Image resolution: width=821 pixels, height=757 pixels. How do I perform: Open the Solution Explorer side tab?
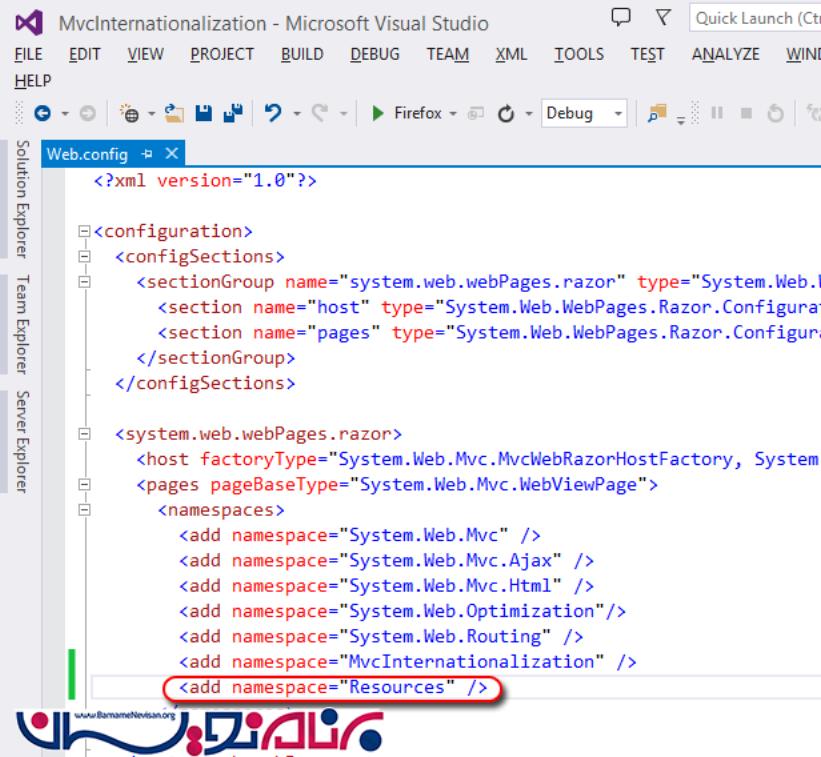tap(21, 200)
